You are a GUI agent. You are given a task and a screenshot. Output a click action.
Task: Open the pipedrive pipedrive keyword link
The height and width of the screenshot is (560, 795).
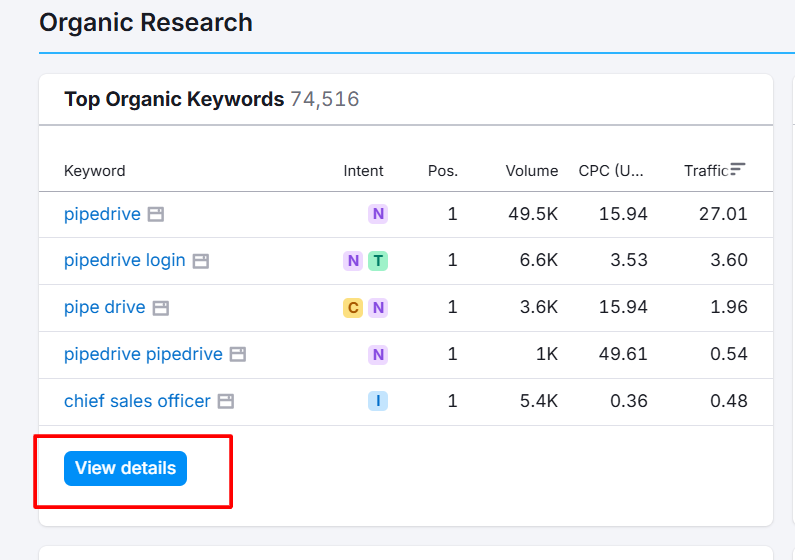(x=143, y=354)
